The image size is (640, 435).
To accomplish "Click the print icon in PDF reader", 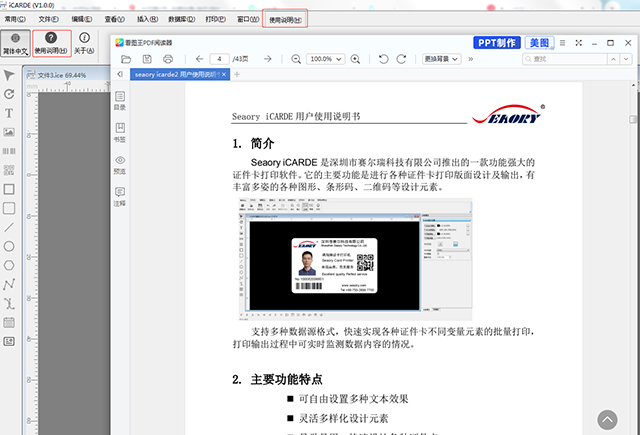I will pyautogui.click(x=168, y=59).
